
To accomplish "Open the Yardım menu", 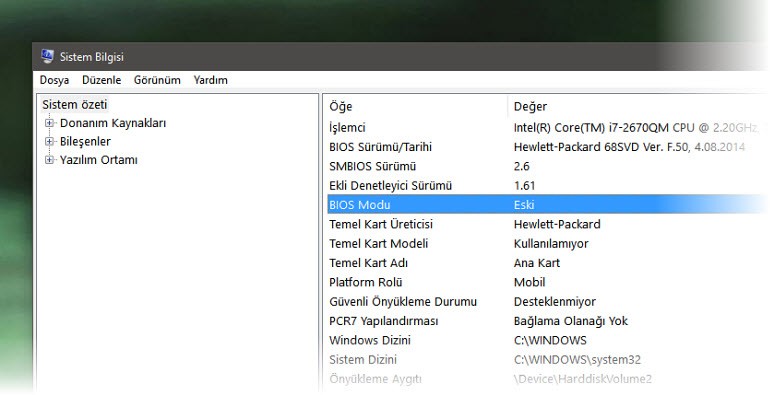I will pyautogui.click(x=210, y=80).
